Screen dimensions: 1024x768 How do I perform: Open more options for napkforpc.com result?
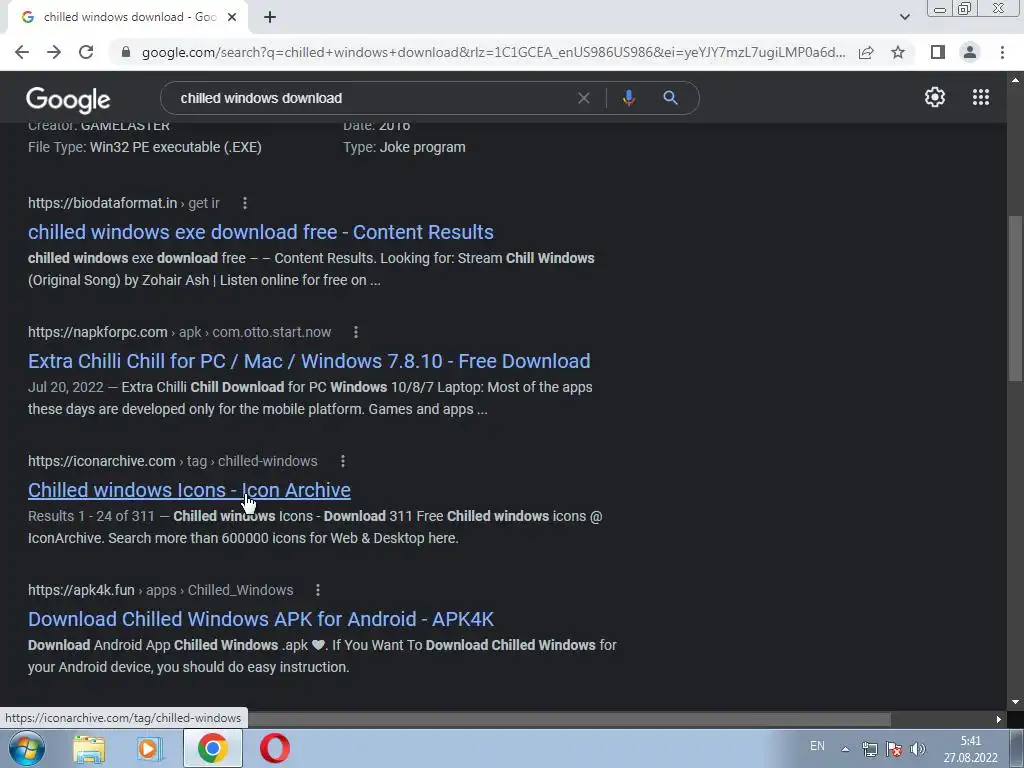(356, 332)
